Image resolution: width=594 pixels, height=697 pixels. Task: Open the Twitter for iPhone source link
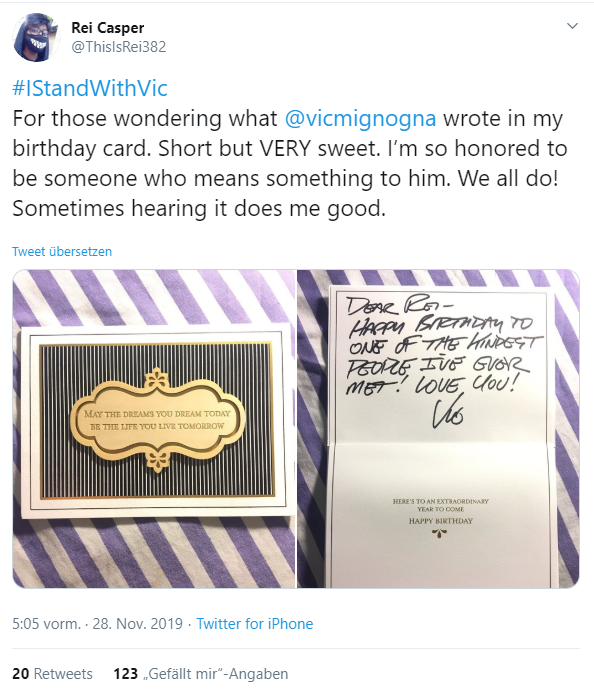[255, 624]
